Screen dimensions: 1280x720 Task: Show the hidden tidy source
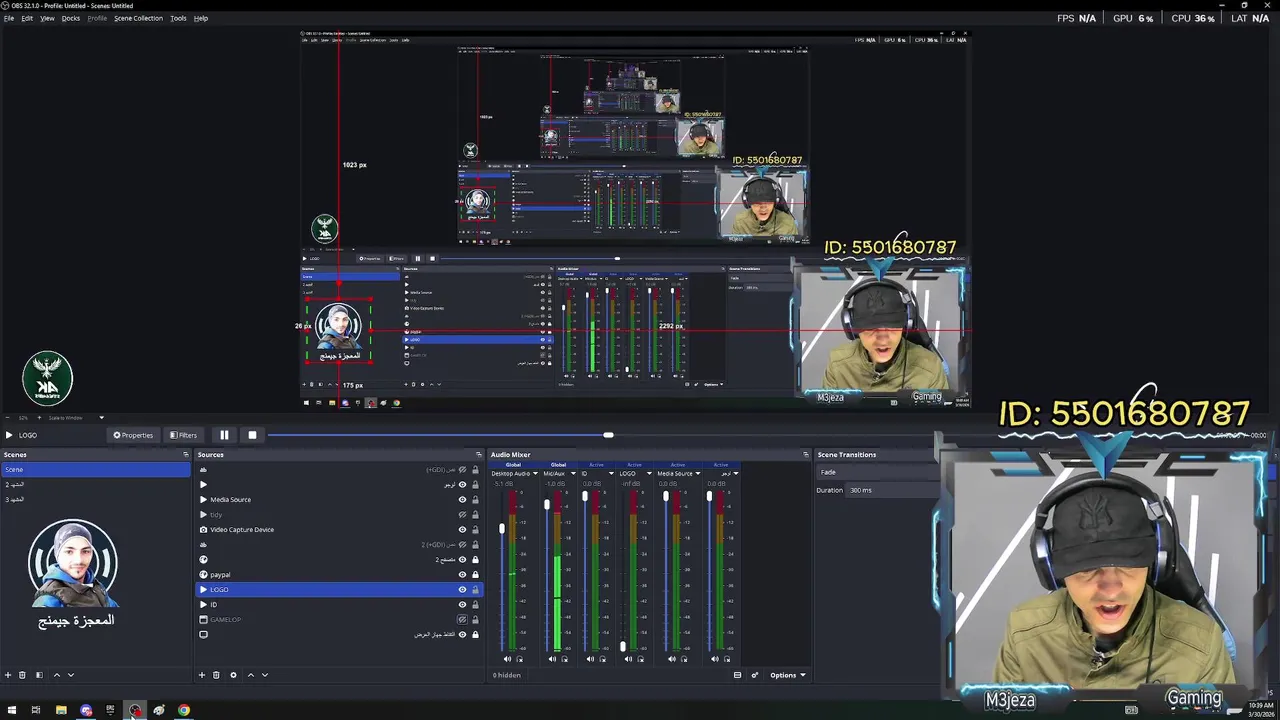pyautogui.click(x=462, y=515)
